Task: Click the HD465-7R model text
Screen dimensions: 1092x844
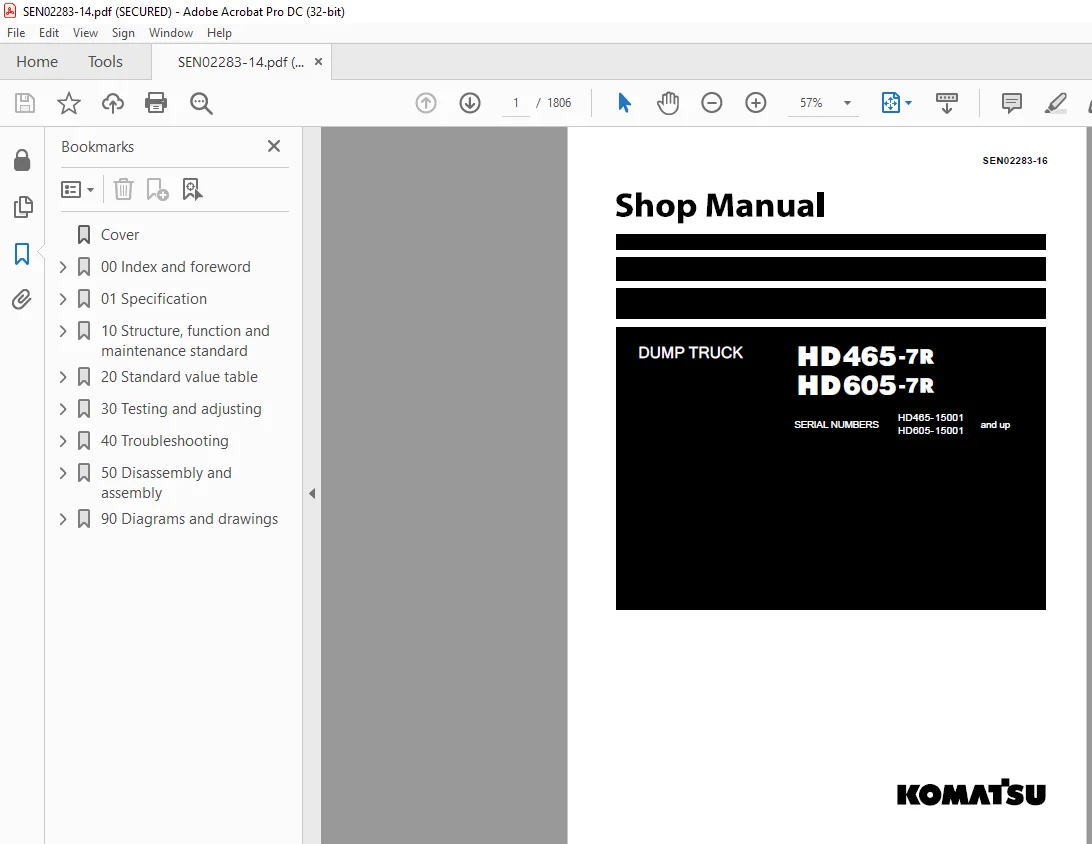Action: pos(865,356)
